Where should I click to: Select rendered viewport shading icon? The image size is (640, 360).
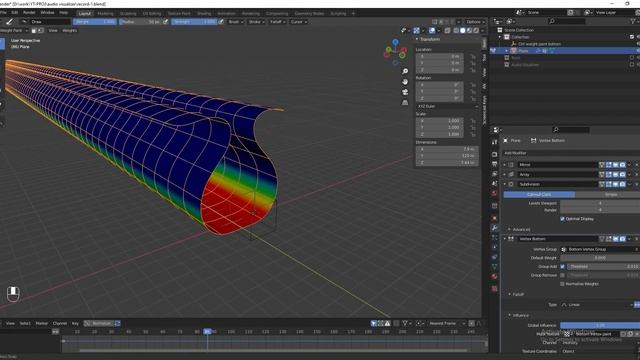coord(476,30)
